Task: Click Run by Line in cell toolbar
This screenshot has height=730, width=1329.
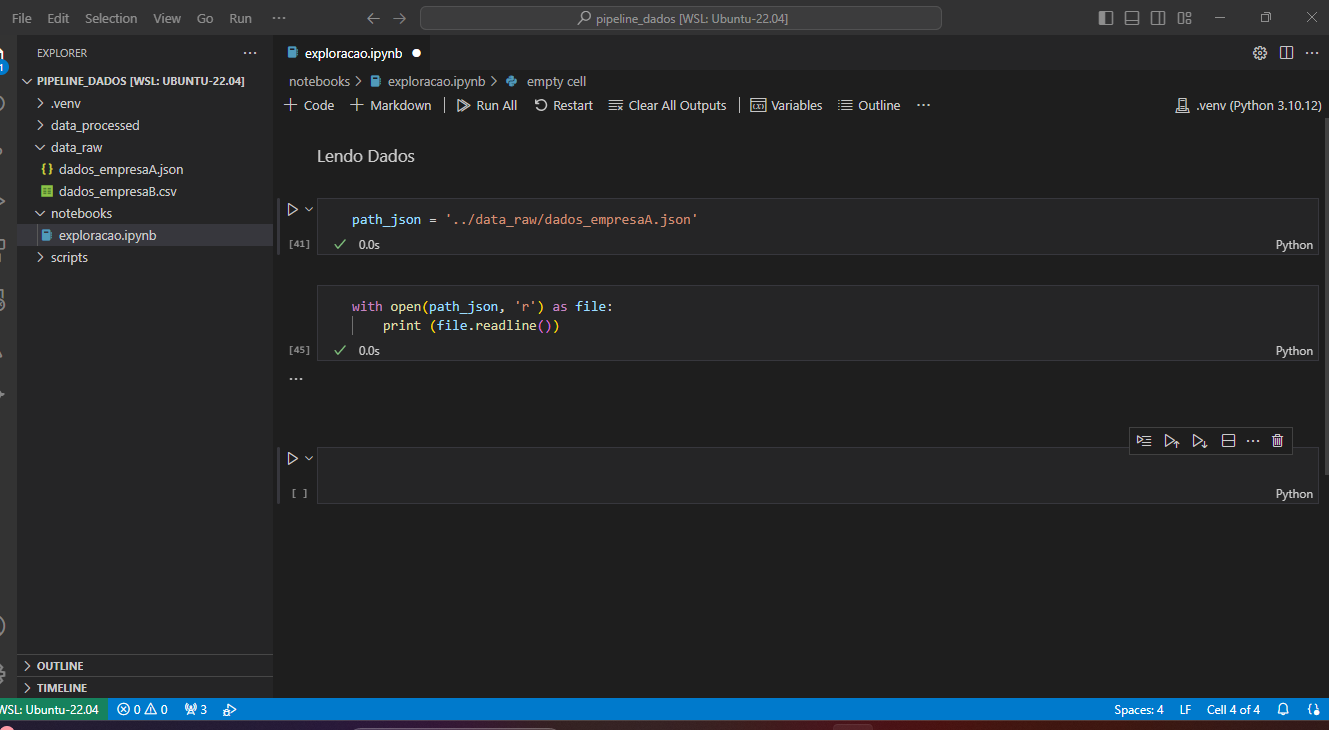Action: (x=1144, y=441)
